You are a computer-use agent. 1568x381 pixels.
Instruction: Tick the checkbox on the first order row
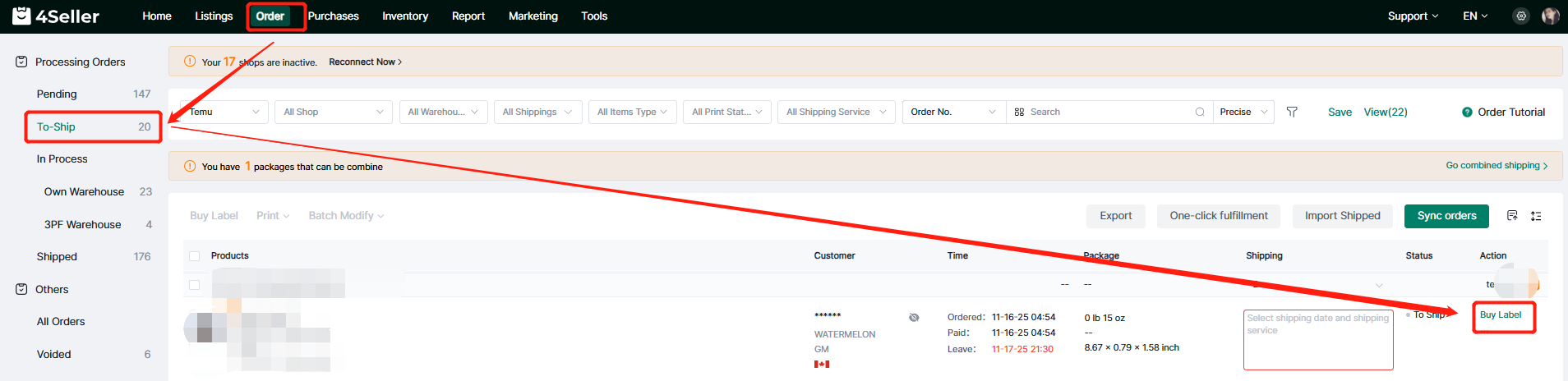195,285
